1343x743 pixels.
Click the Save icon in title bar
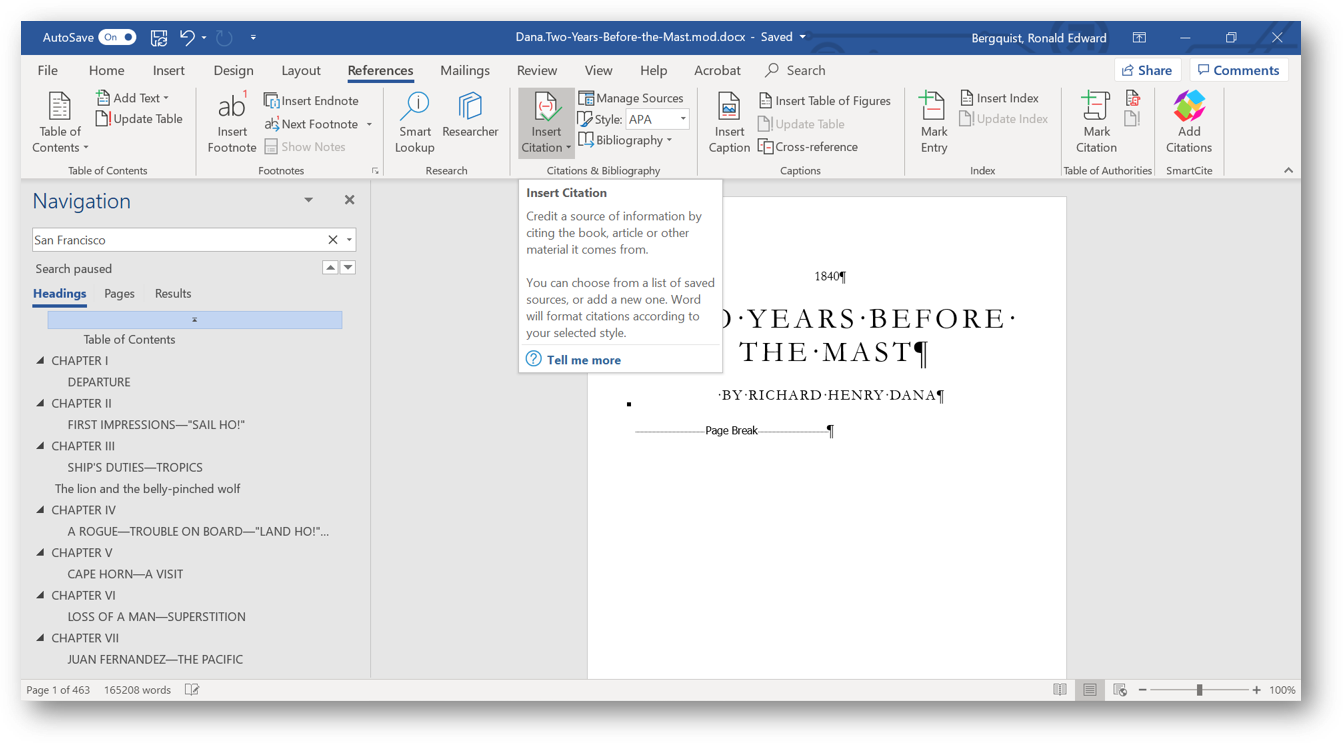pyautogui.click(x=159, y=38)
